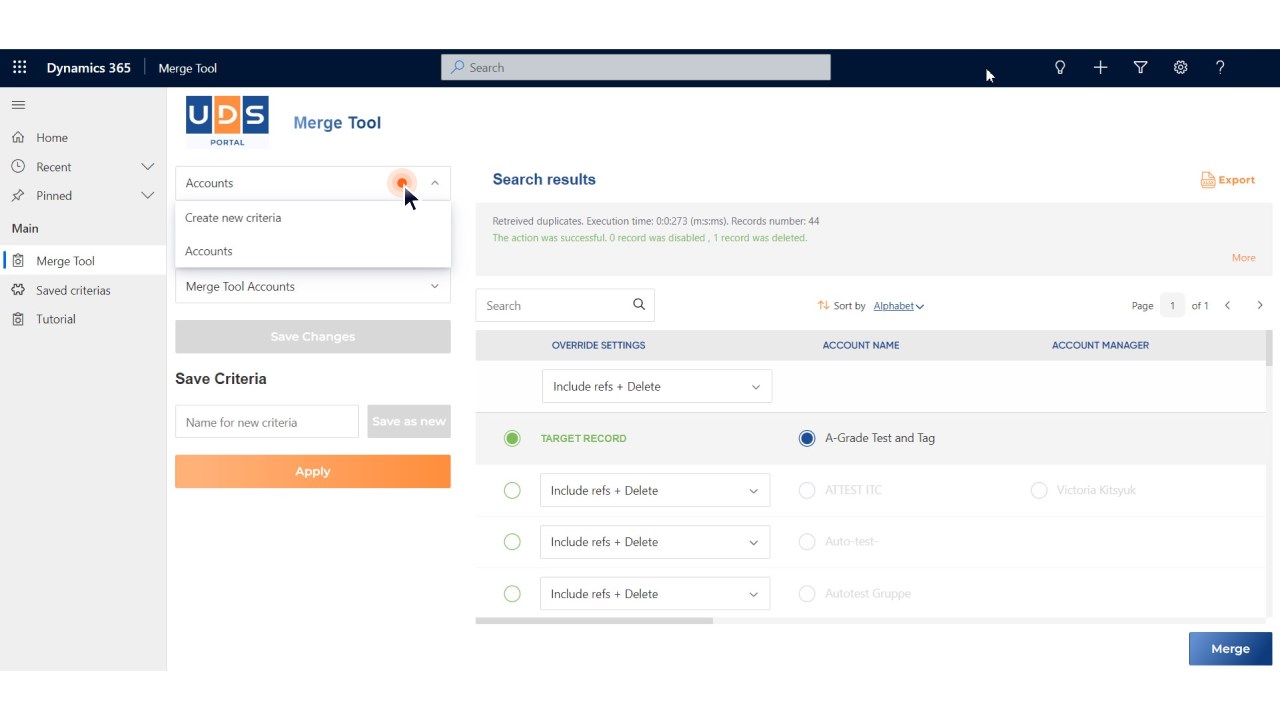The height and width of the screenshot is (720, 1280).
Task: Click the ACCOUNT NAME column header
Action: tap(860, 345)
